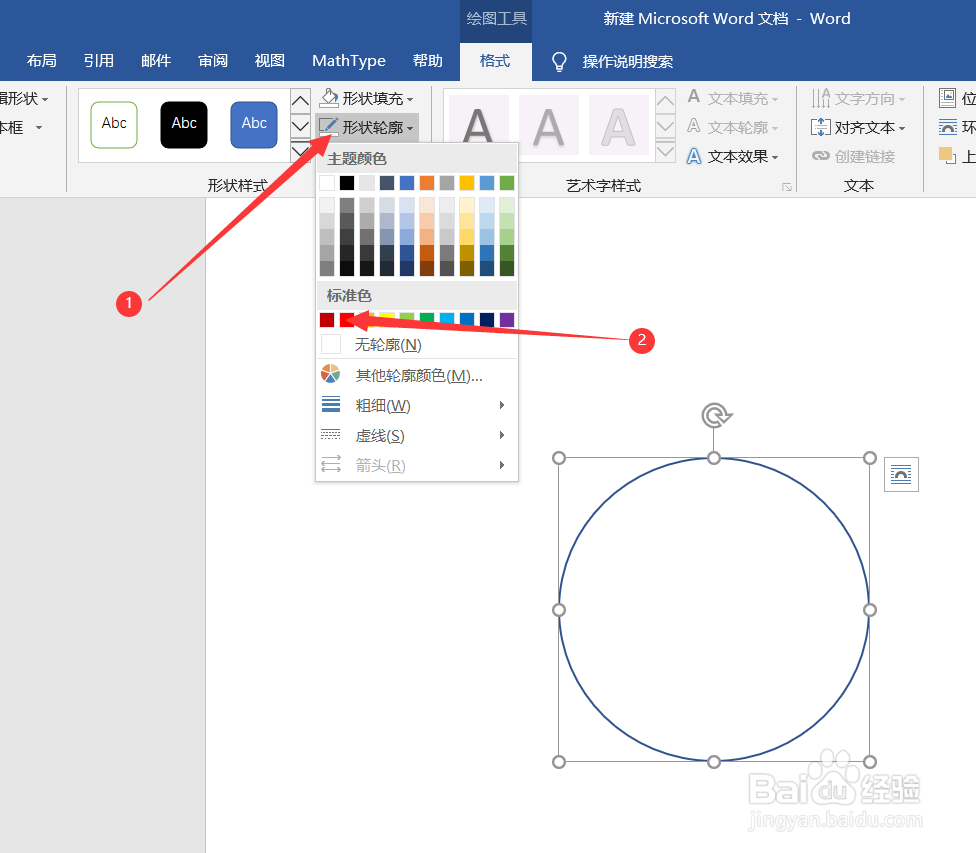Click the top-right corner sizing handle of circle
Image resolution: width=976 pixels, height=853 pixels.
(x=870, y=458)
